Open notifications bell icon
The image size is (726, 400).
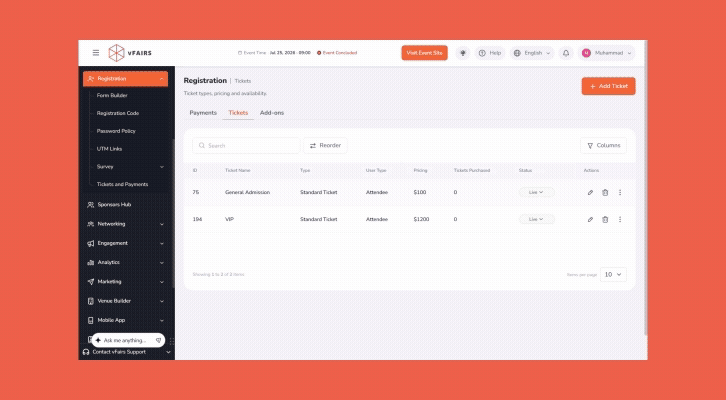click(x=566, y=53)
